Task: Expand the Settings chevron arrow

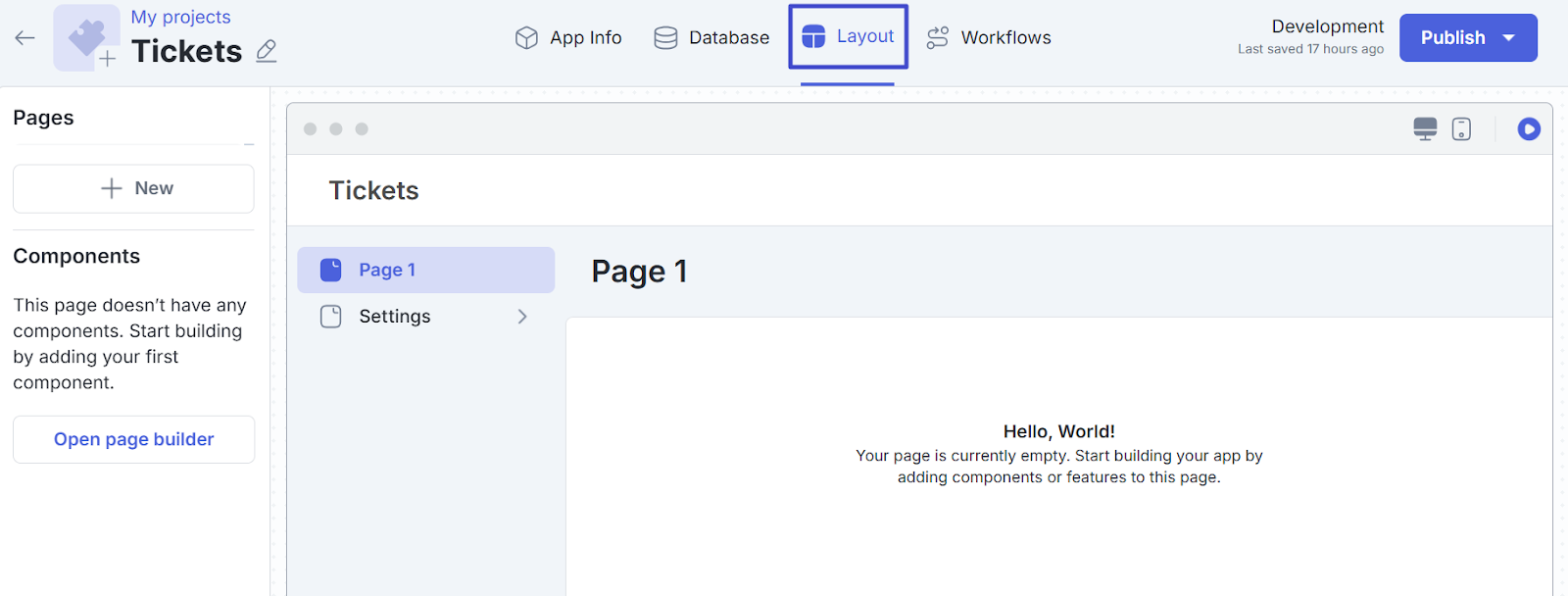Action: tap(522, 317)
